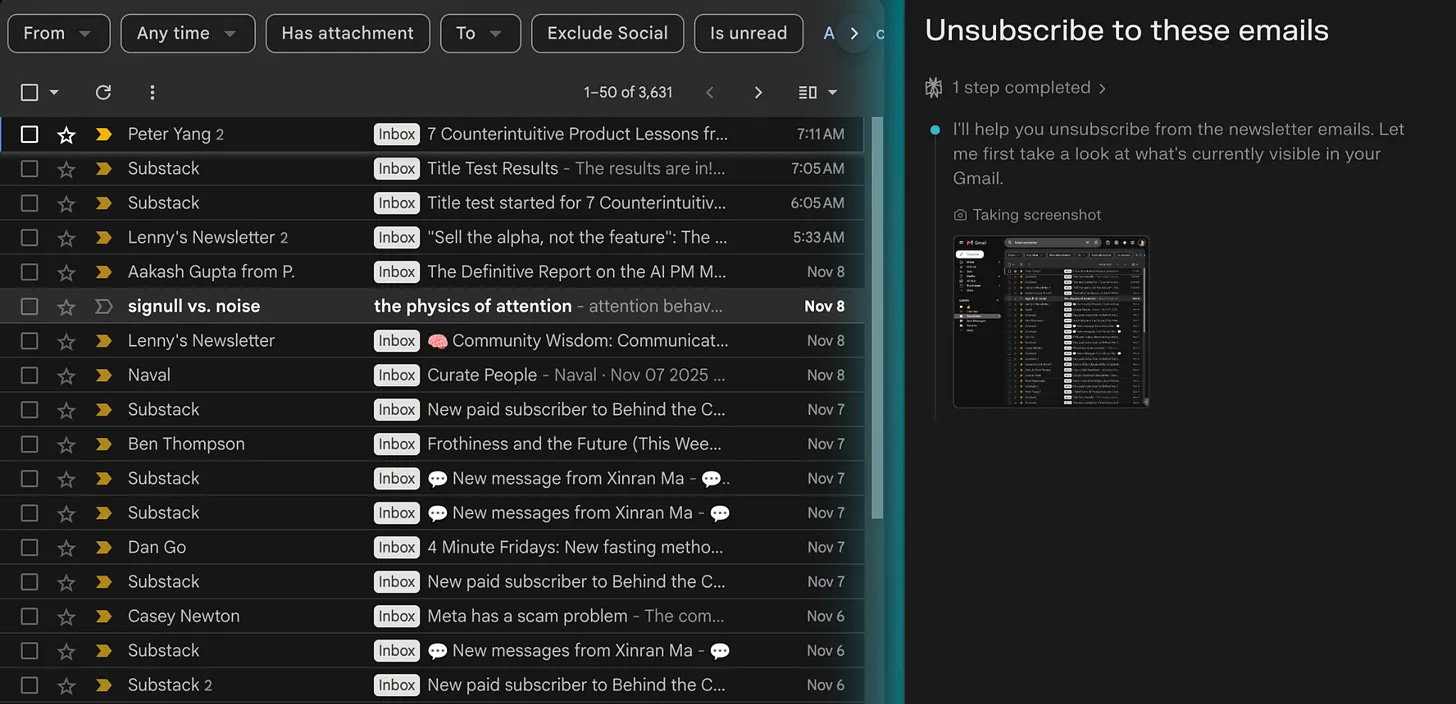Check the signull vs. noise email checkbox
This screenshot has height=704, width=1456.
pyautogui.click(x=30, y=306)
